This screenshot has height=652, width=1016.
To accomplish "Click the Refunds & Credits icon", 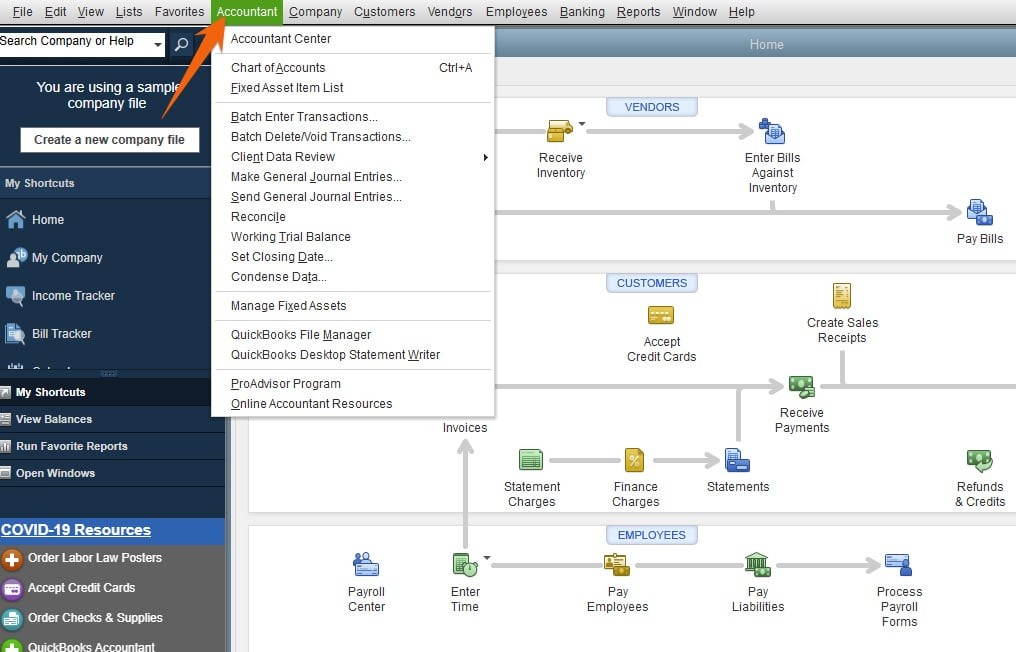I will (x=979, y=460).
